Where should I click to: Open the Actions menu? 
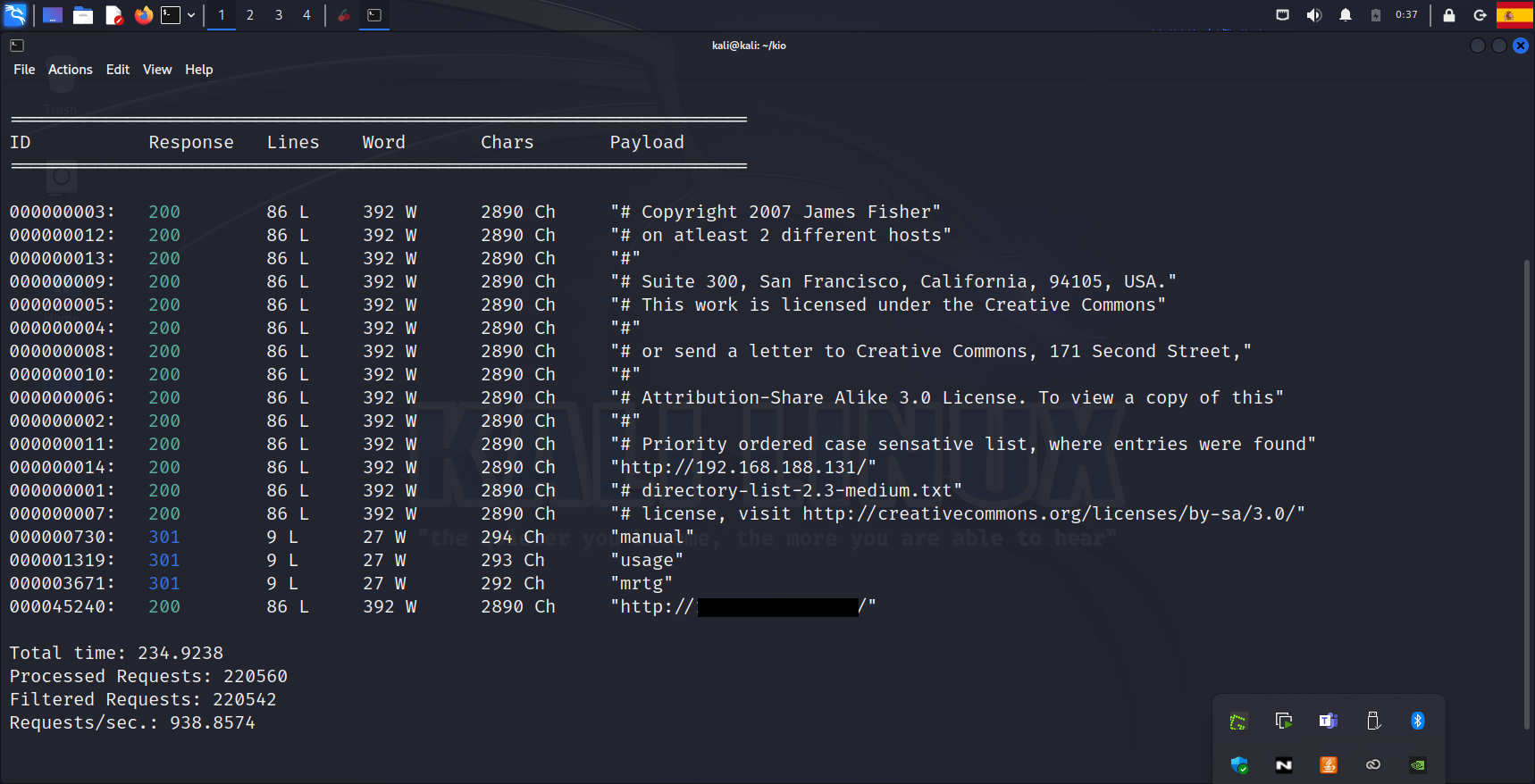(70, 70)
